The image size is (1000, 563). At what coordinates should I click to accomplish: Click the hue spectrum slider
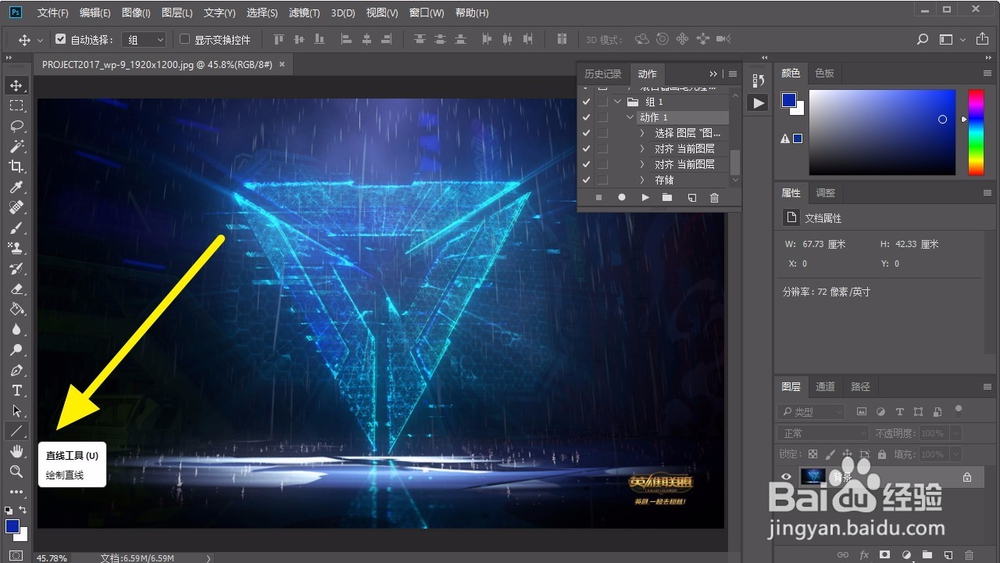tap(975, 132)
